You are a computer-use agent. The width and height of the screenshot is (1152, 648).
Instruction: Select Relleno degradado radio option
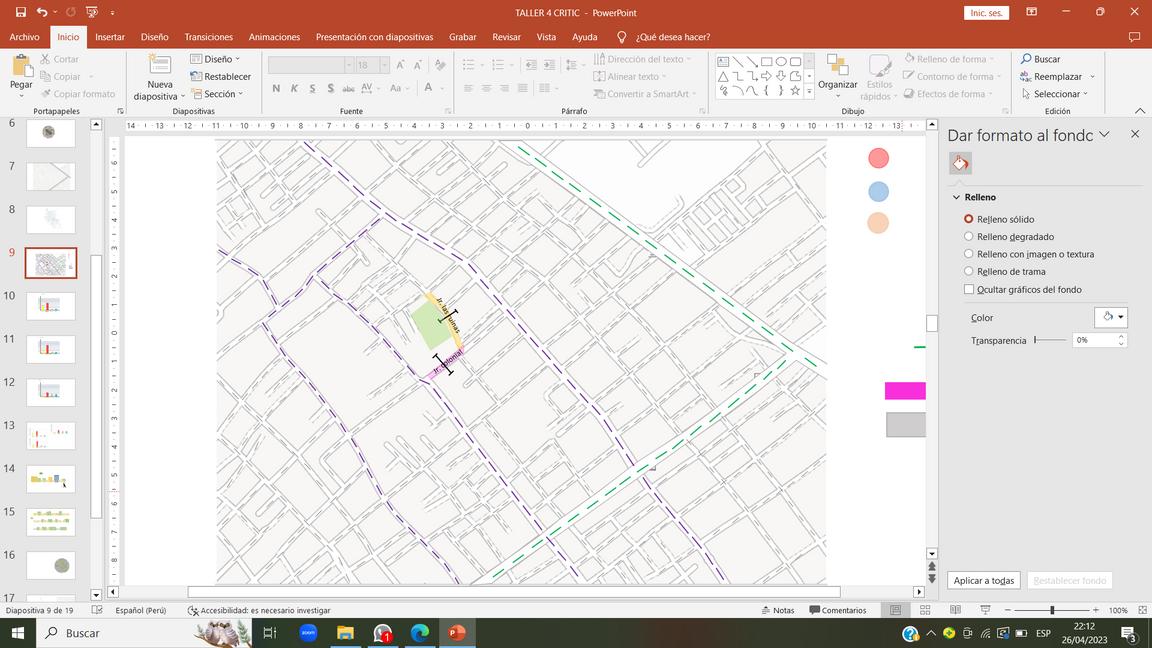point(968,237)
